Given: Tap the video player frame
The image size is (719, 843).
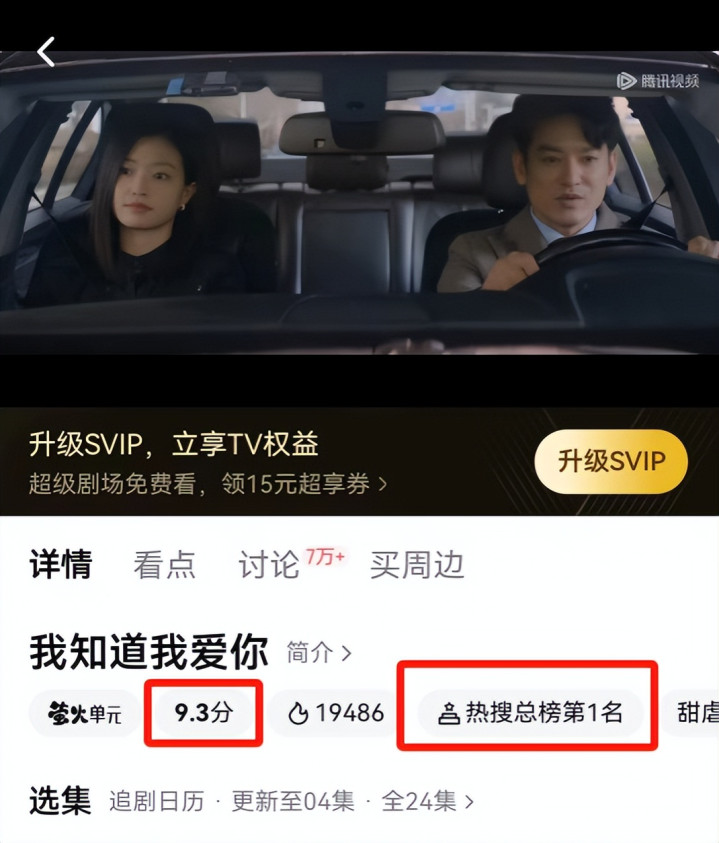Looking at the screenshot, I should point(359,203).
